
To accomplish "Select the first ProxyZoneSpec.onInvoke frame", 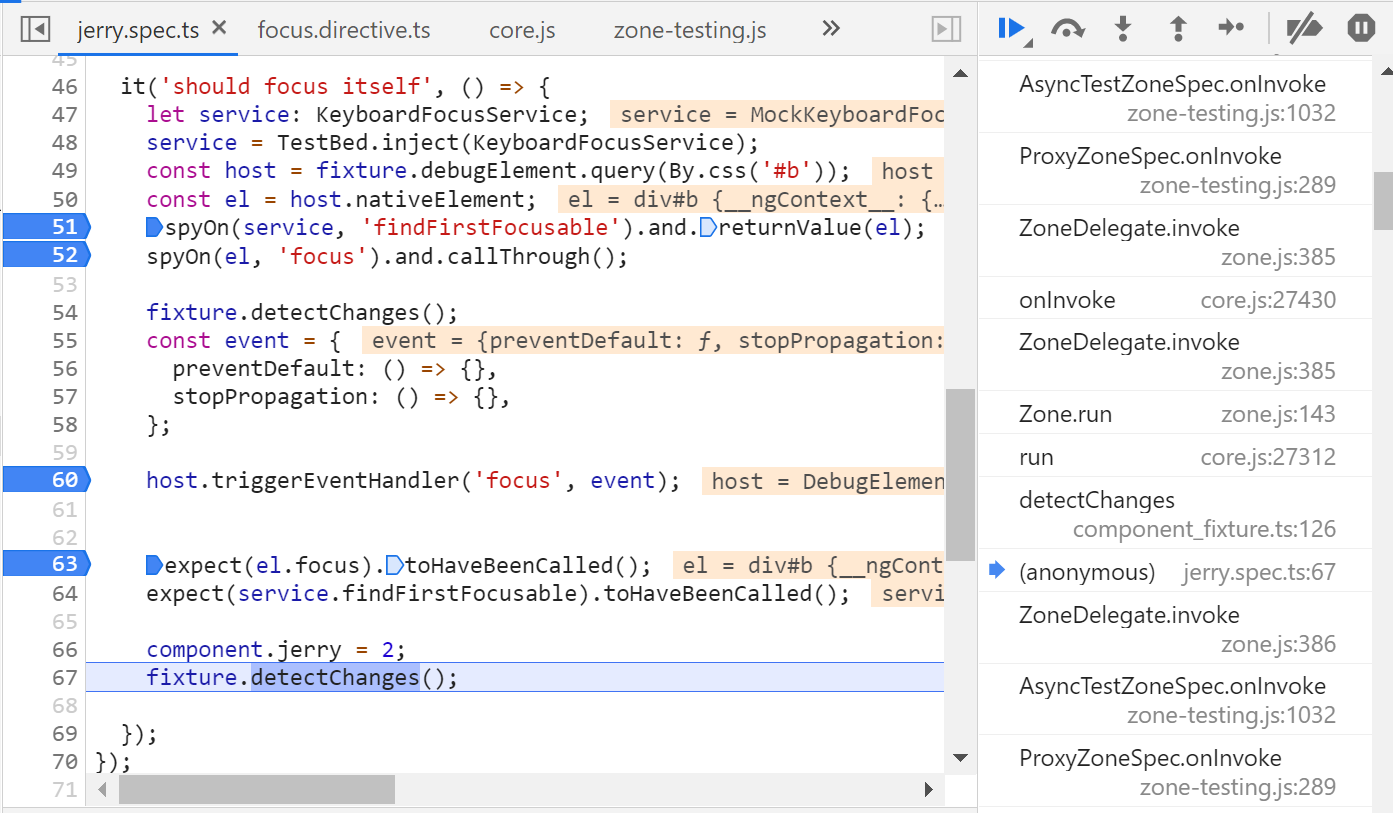I will point(1175,170).
